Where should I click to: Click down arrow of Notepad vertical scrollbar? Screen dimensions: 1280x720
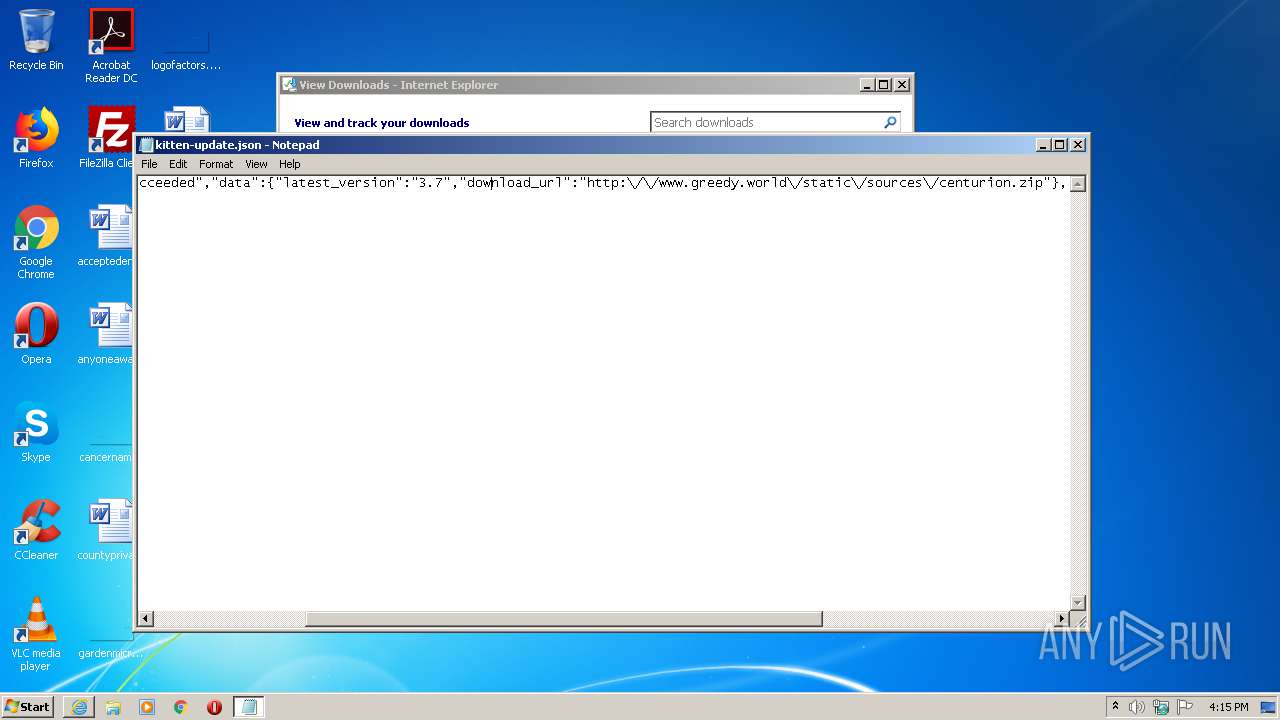(x=1078, y=602)
